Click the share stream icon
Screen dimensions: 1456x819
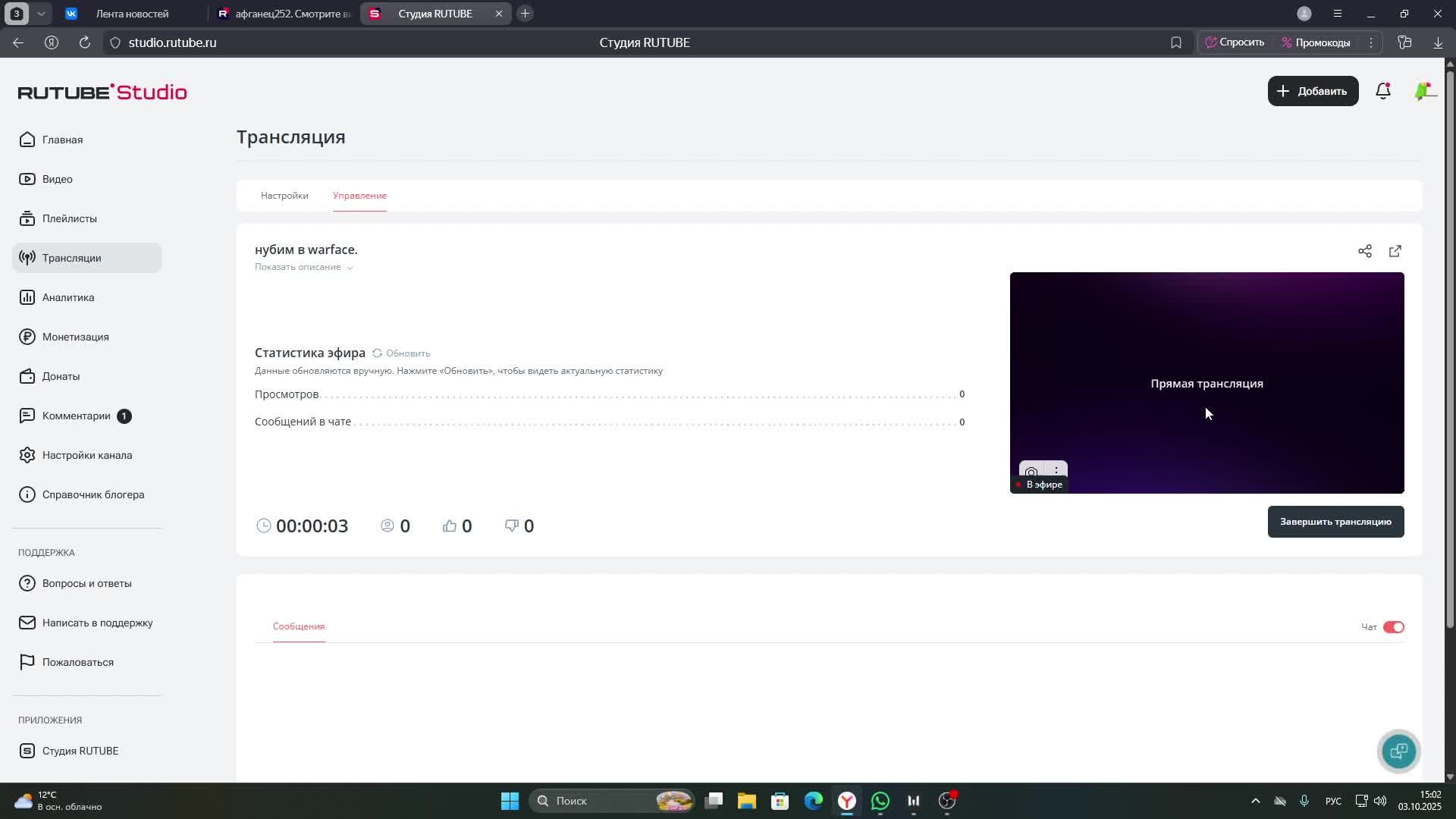coord(1365,251)
